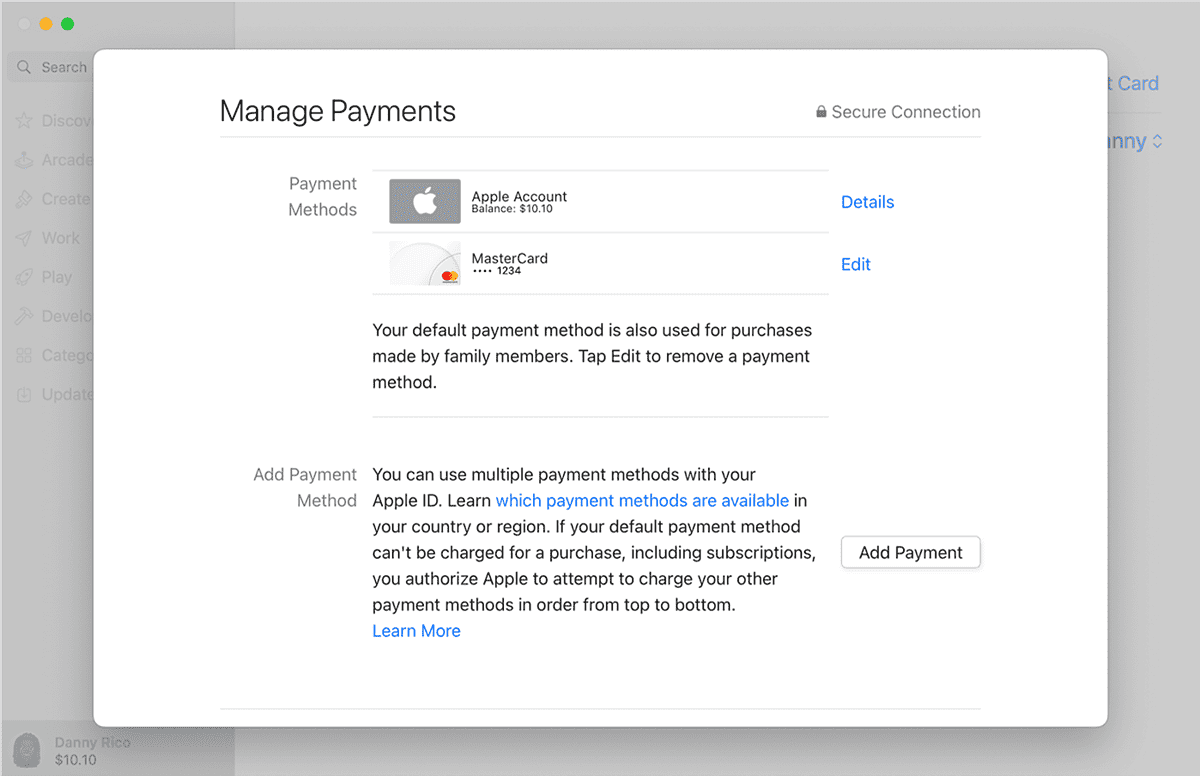Click the Work paper plane icon
Viewport: 1200px width, 776px height.
[24, 238]
